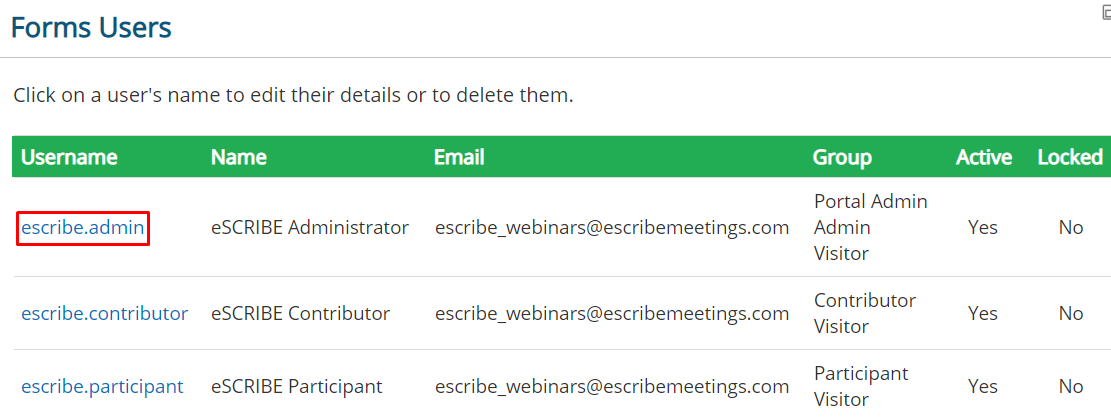
Task: Select the eSCRIBE Participant name cell
Action: (x=297, y=386)
